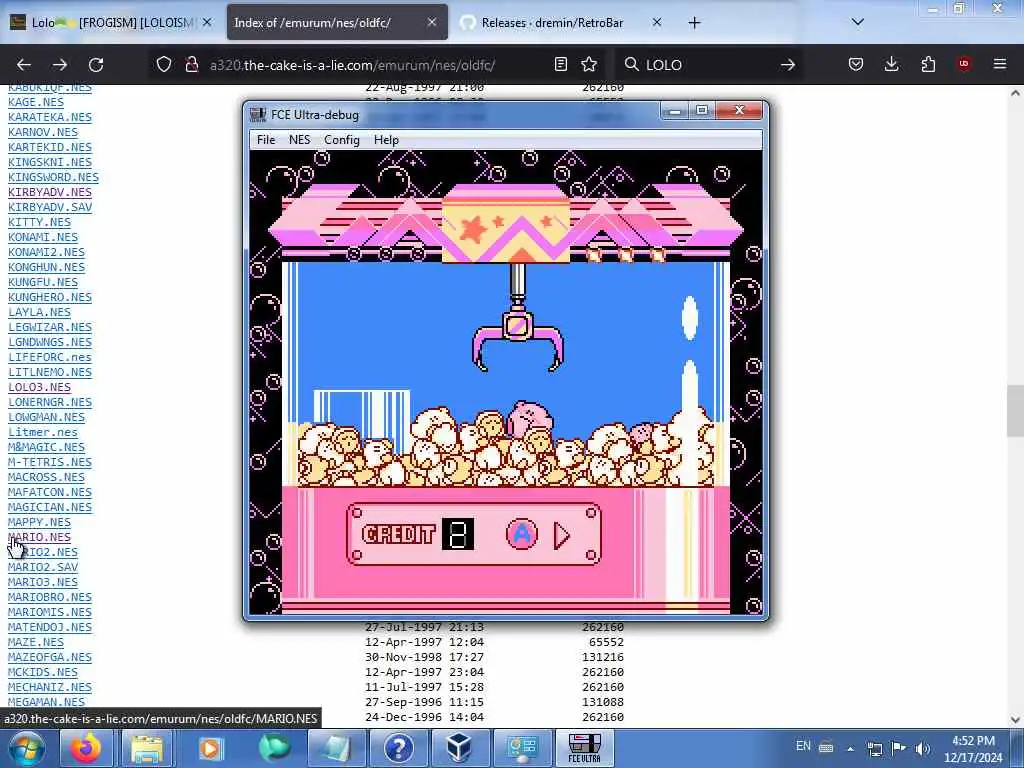Viewport: 1024px width, 768px height.
Task: Open the KARATEKA.NES link
Action: 50,117
